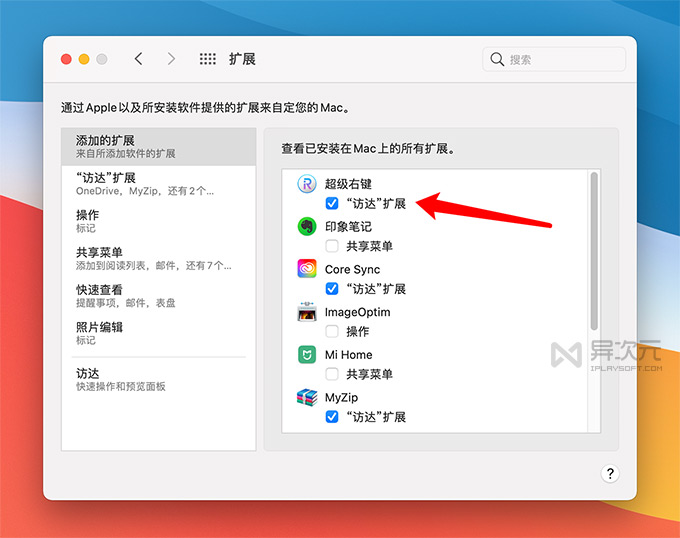The width and height of the screenshot is (680, 538).
Task: Minimize the window with yellow button
Action: [x=84, y=59]
